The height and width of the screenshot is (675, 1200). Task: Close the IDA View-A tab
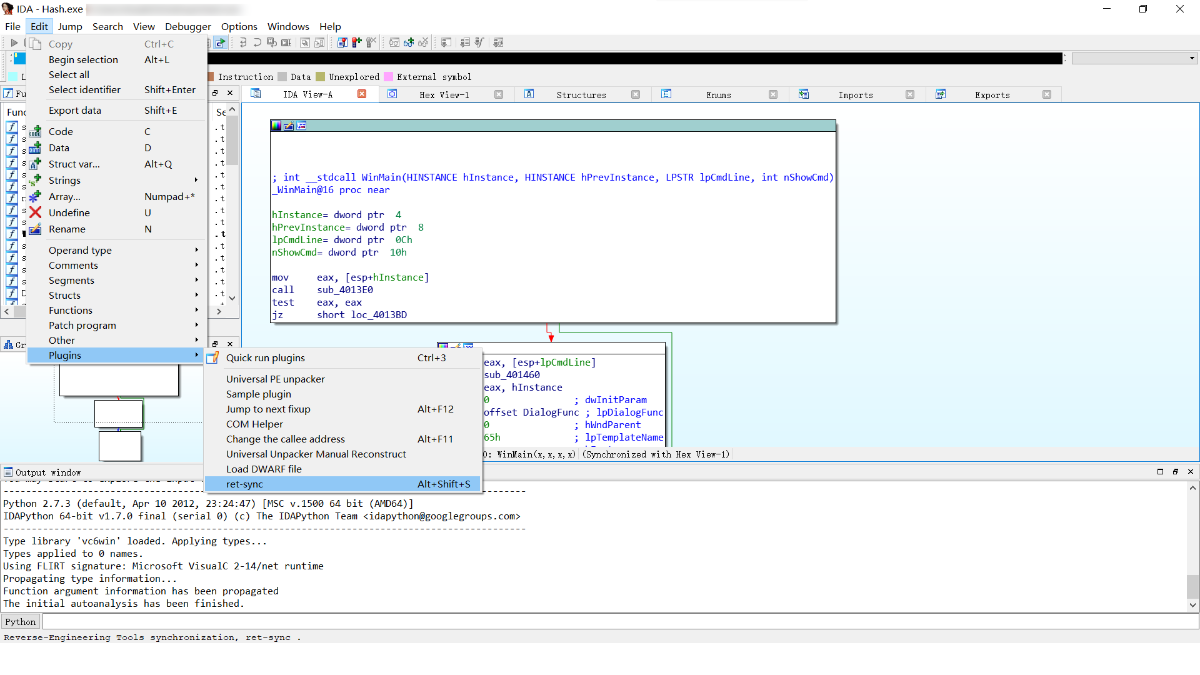coord(362,94)
